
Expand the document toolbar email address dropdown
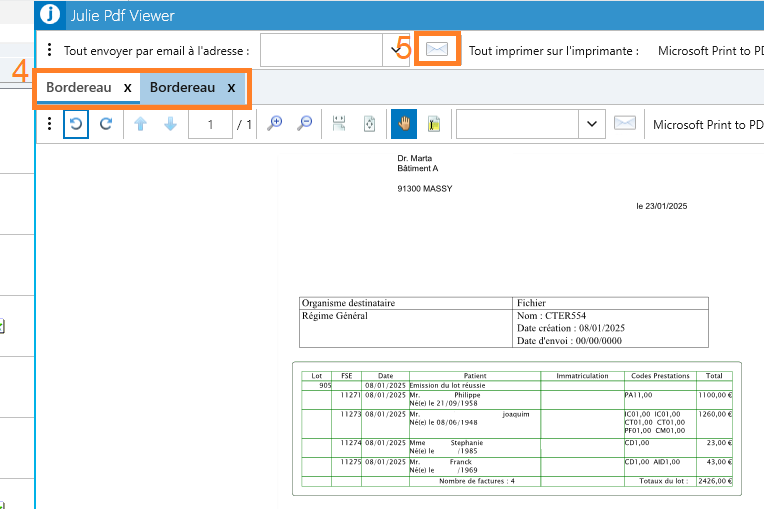[592, 124]
